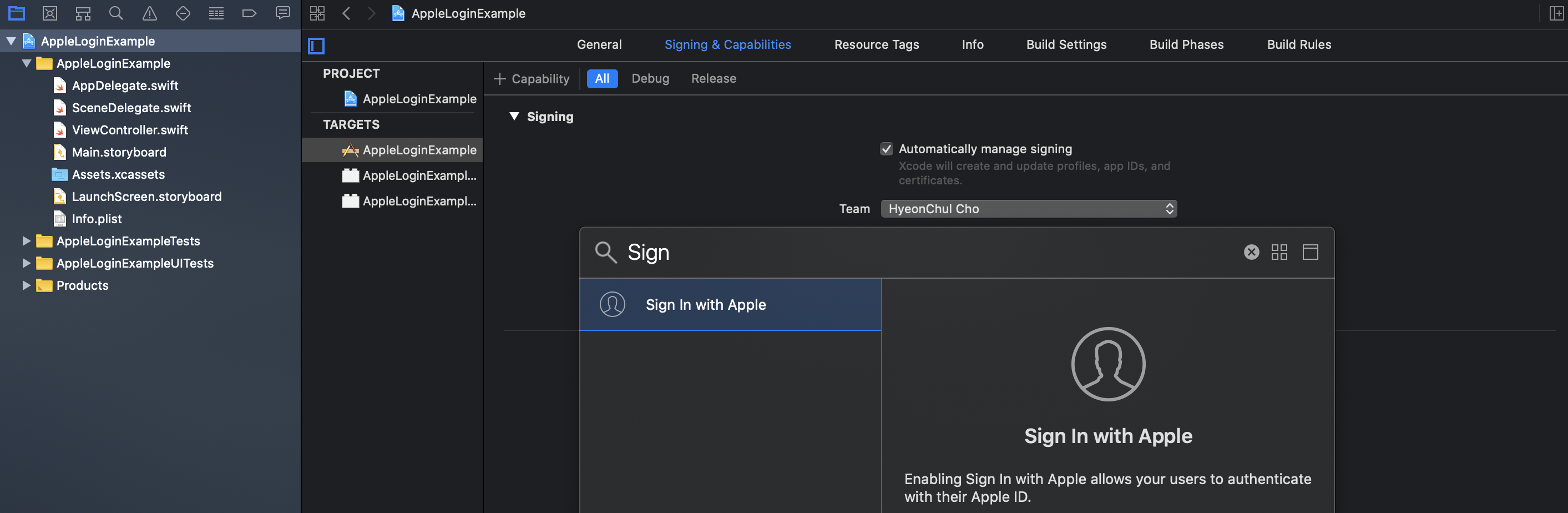The image size is (1568, 513).
Task: Open Info.plist file
Action: pyautogui.click(x=96, y=219)
